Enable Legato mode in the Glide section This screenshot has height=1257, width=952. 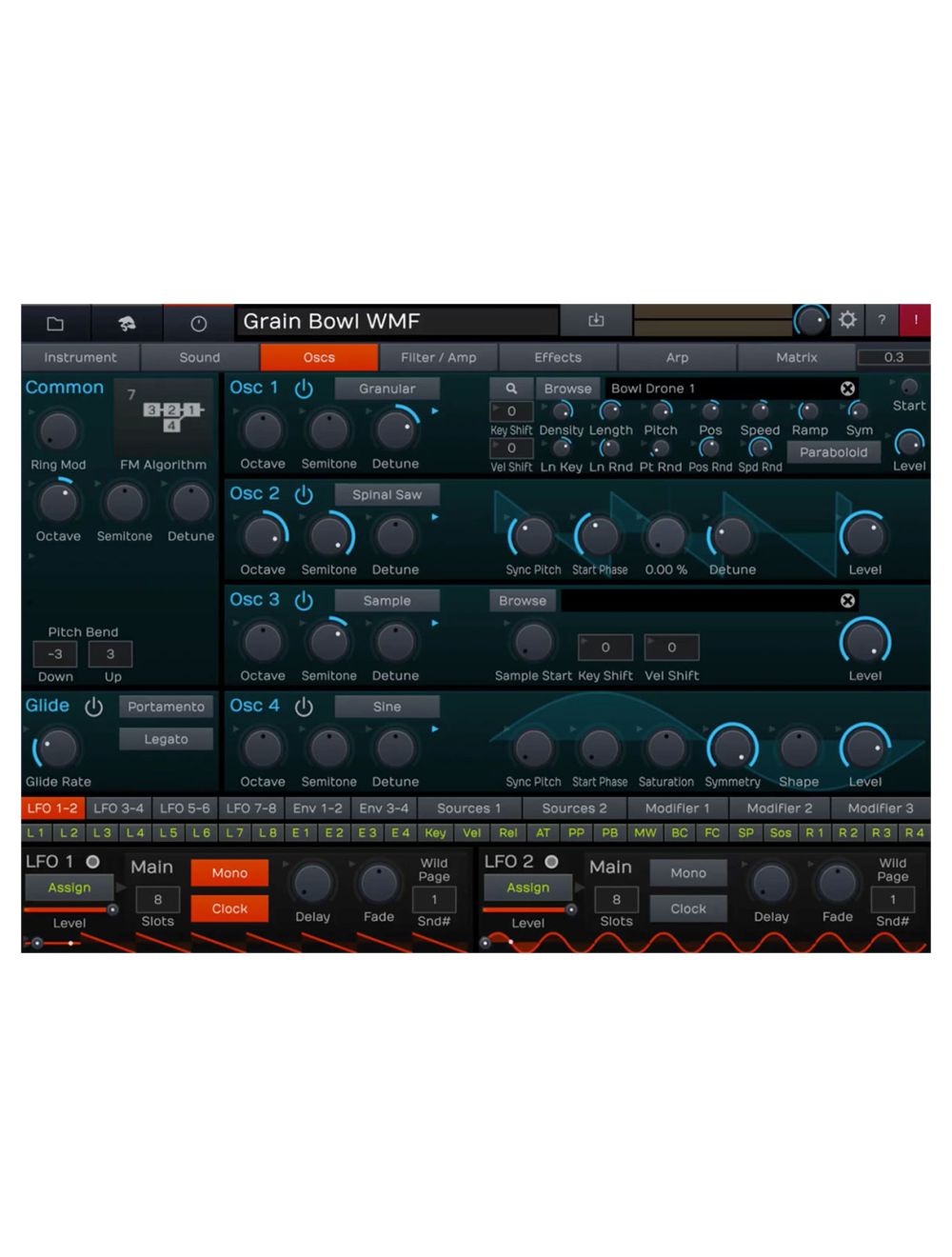[x=166, y=739]
